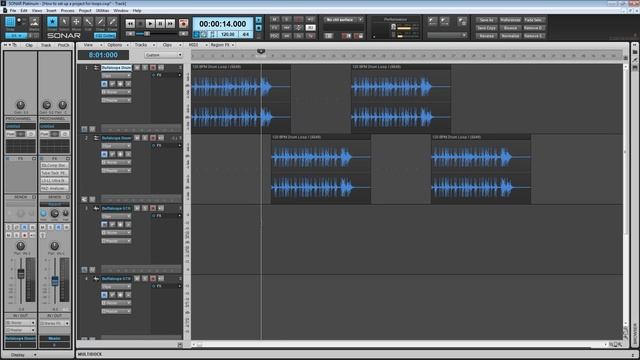
Task: Click the 4/4 meter field
Action: tap(245, 35)
